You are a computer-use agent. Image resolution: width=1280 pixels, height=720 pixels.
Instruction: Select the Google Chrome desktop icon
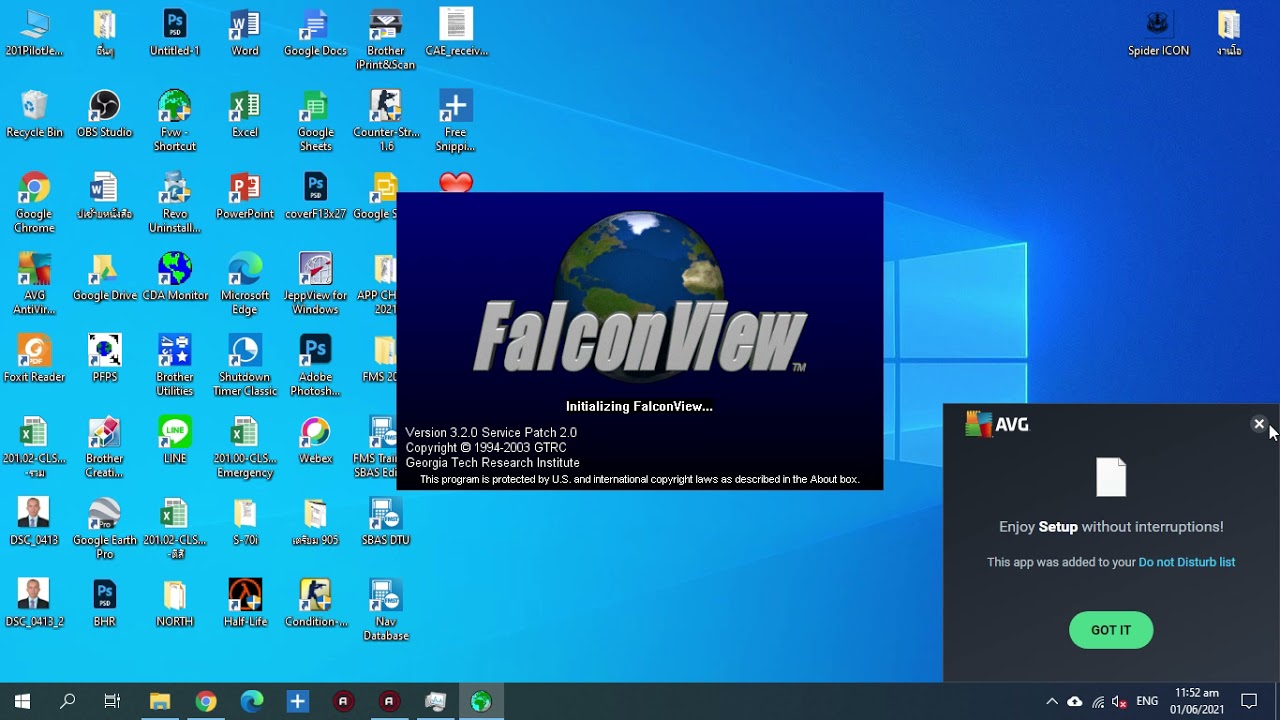pyautogui.click(x=34, y=202)
